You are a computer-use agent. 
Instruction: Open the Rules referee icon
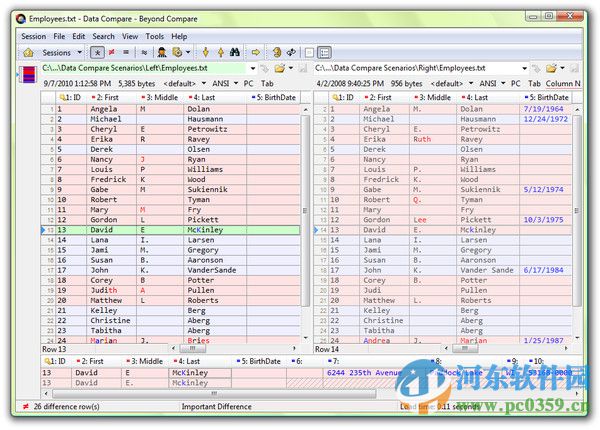[162, 52]
